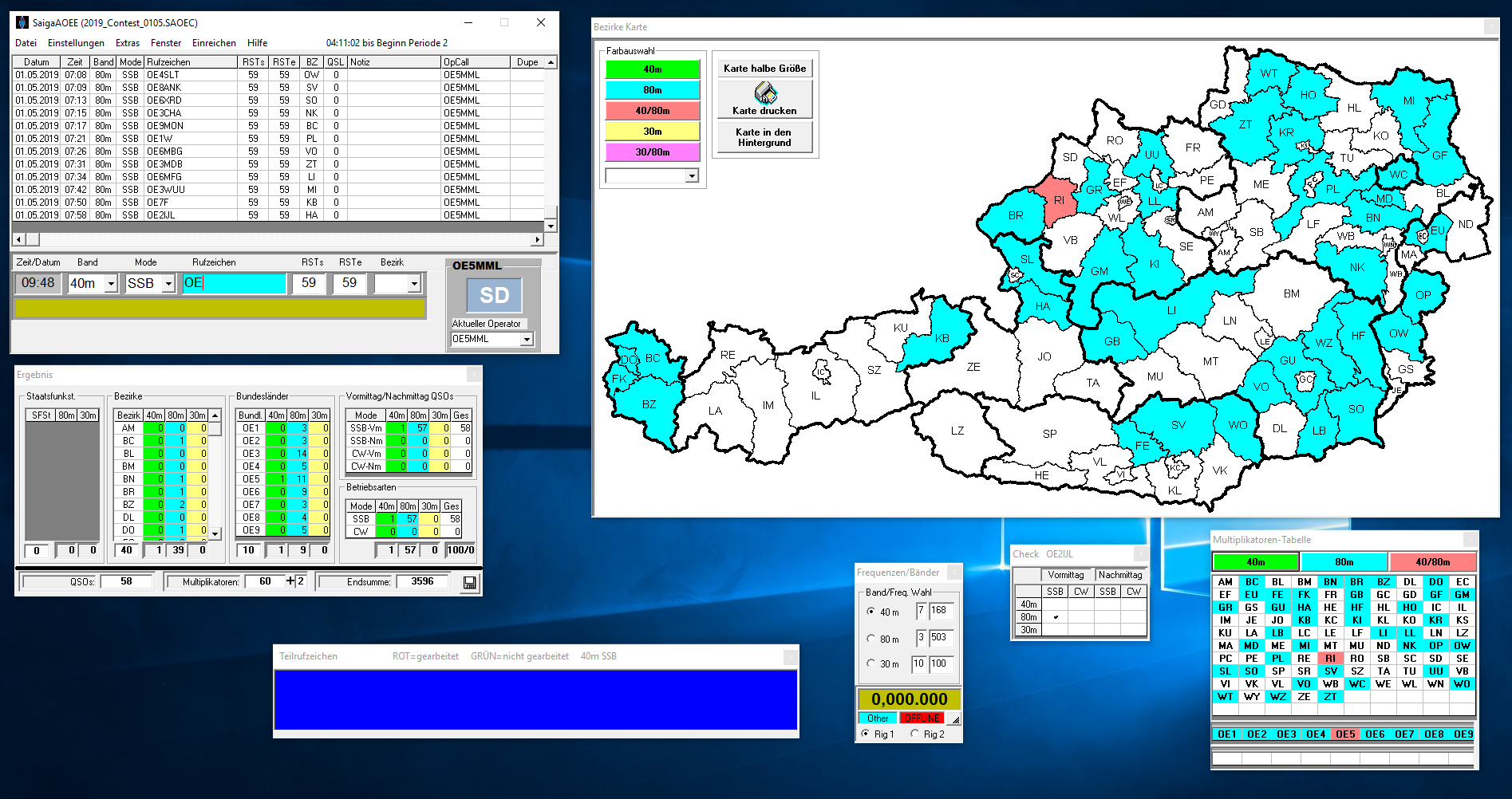The height and width of the screenshot is (799, 1512).
Task: Open the Extras menu
Action: tap(127, 43)
